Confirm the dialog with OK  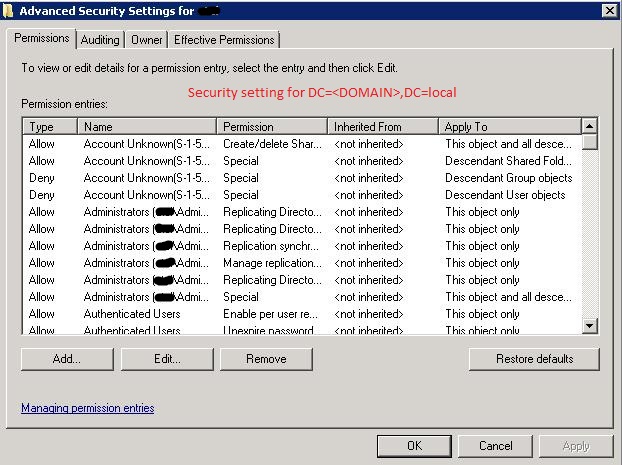[413, 446]
